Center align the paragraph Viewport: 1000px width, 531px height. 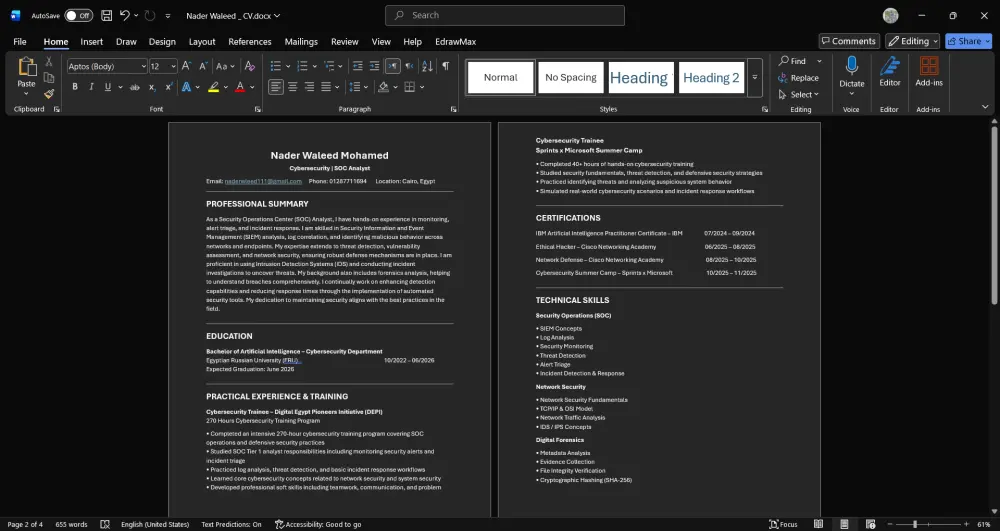tap(293, 87)
